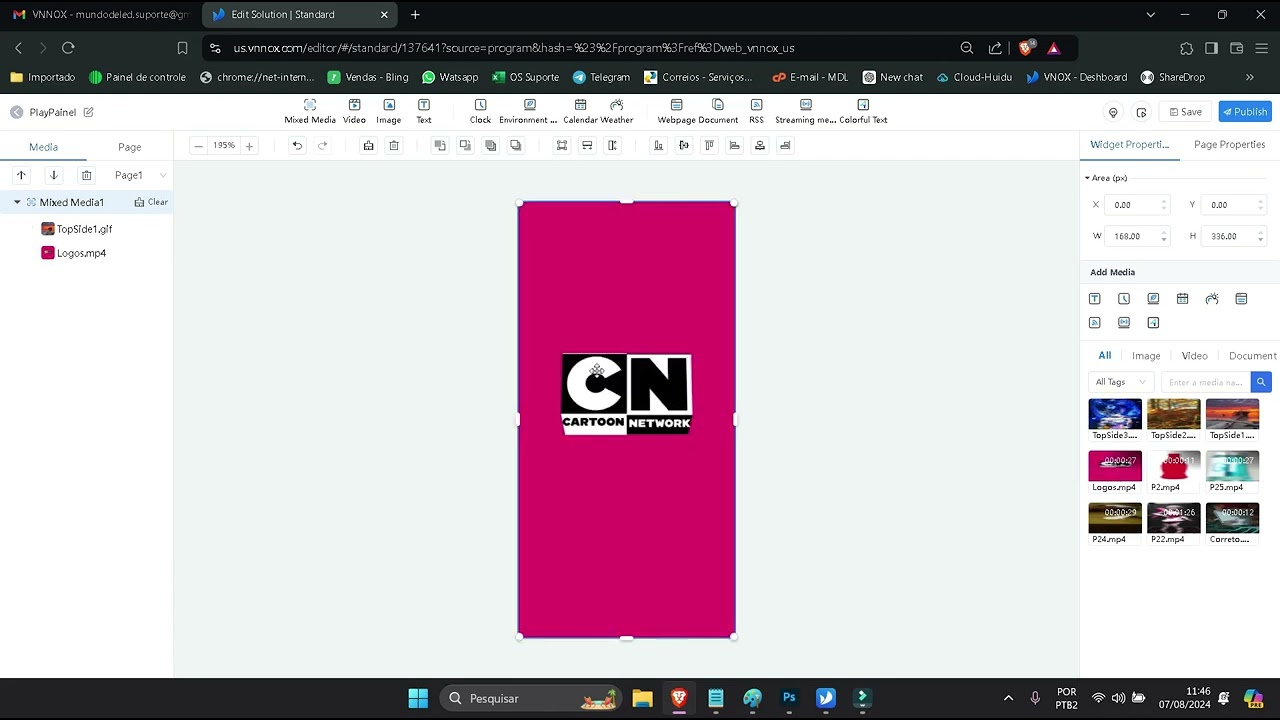Delete the selected widget via trash icon in canvas toolbar

point(394,146)
